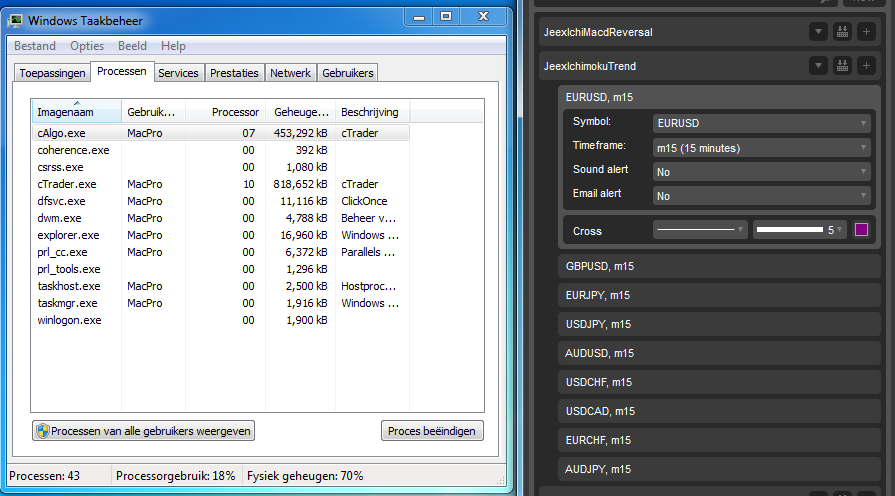Select the cAlgo.exe process row
895x496 pixels.
[220, 133]
